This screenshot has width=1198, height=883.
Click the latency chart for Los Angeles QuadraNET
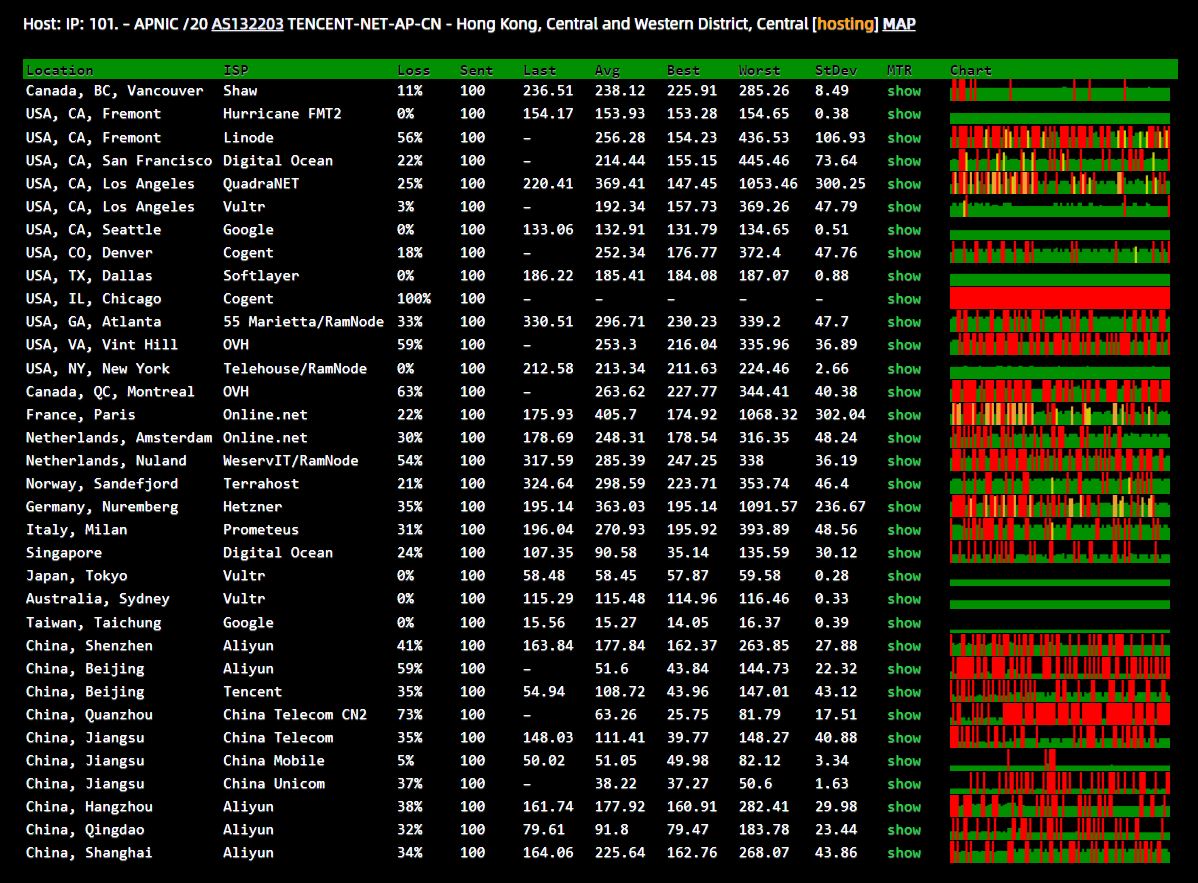[1060, 183]
